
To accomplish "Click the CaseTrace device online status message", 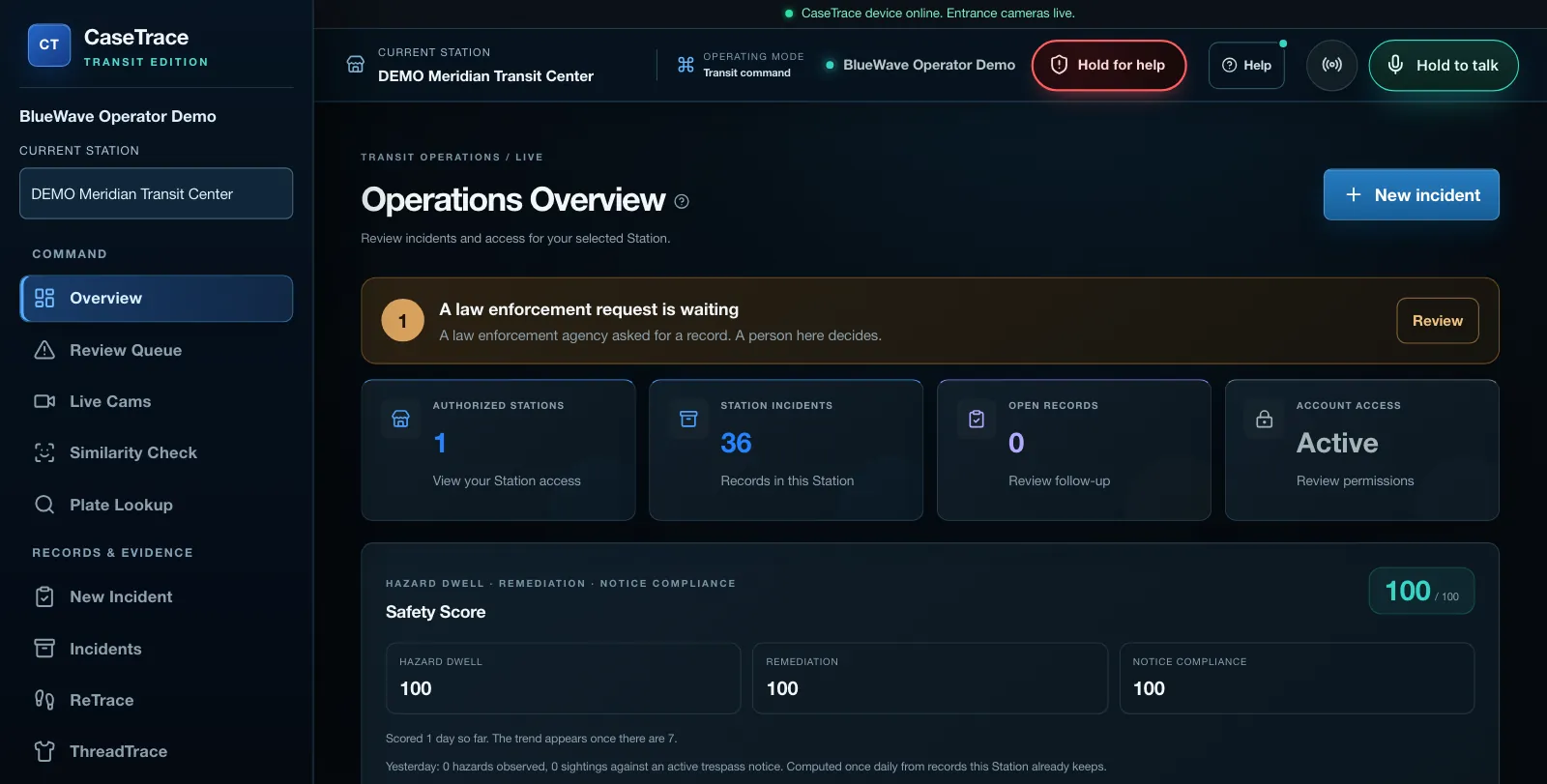I will (929, 13).
